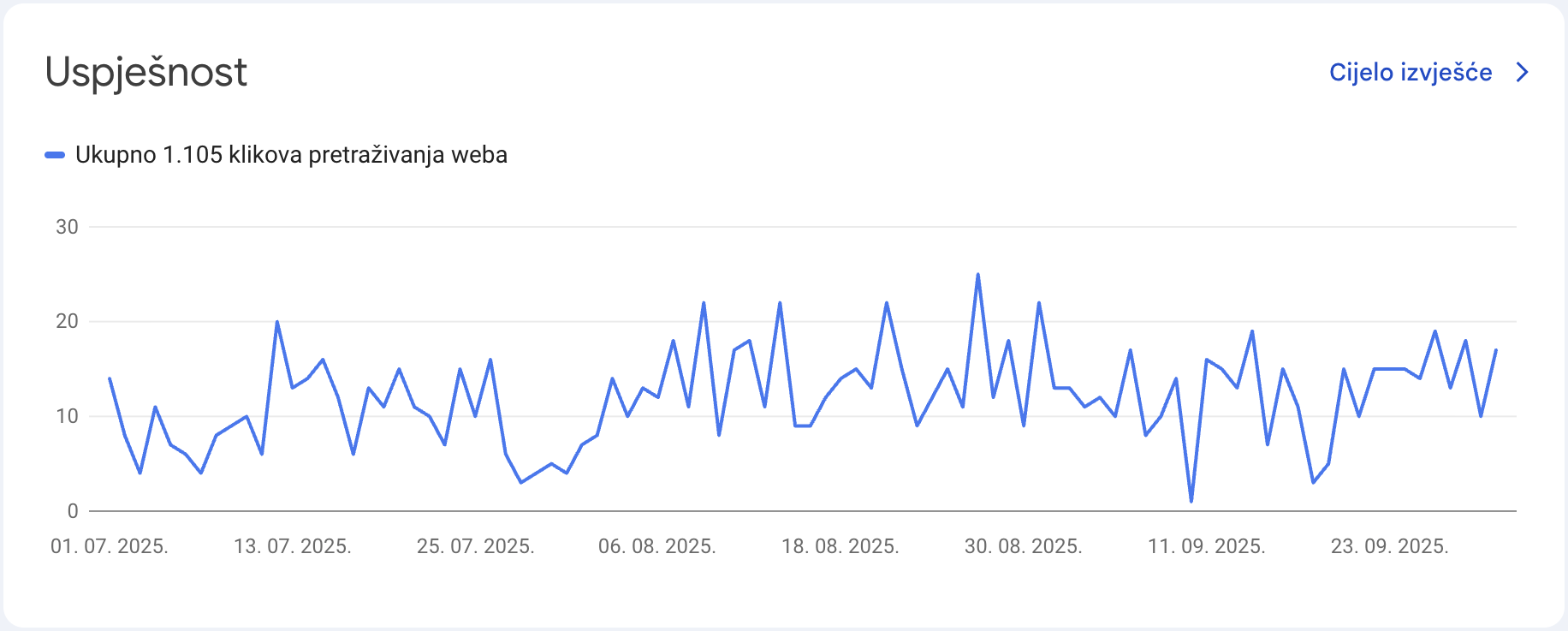Click the last data point on the line
Viewport: 1568px width, 631px height.
[x=1496, y=350]
